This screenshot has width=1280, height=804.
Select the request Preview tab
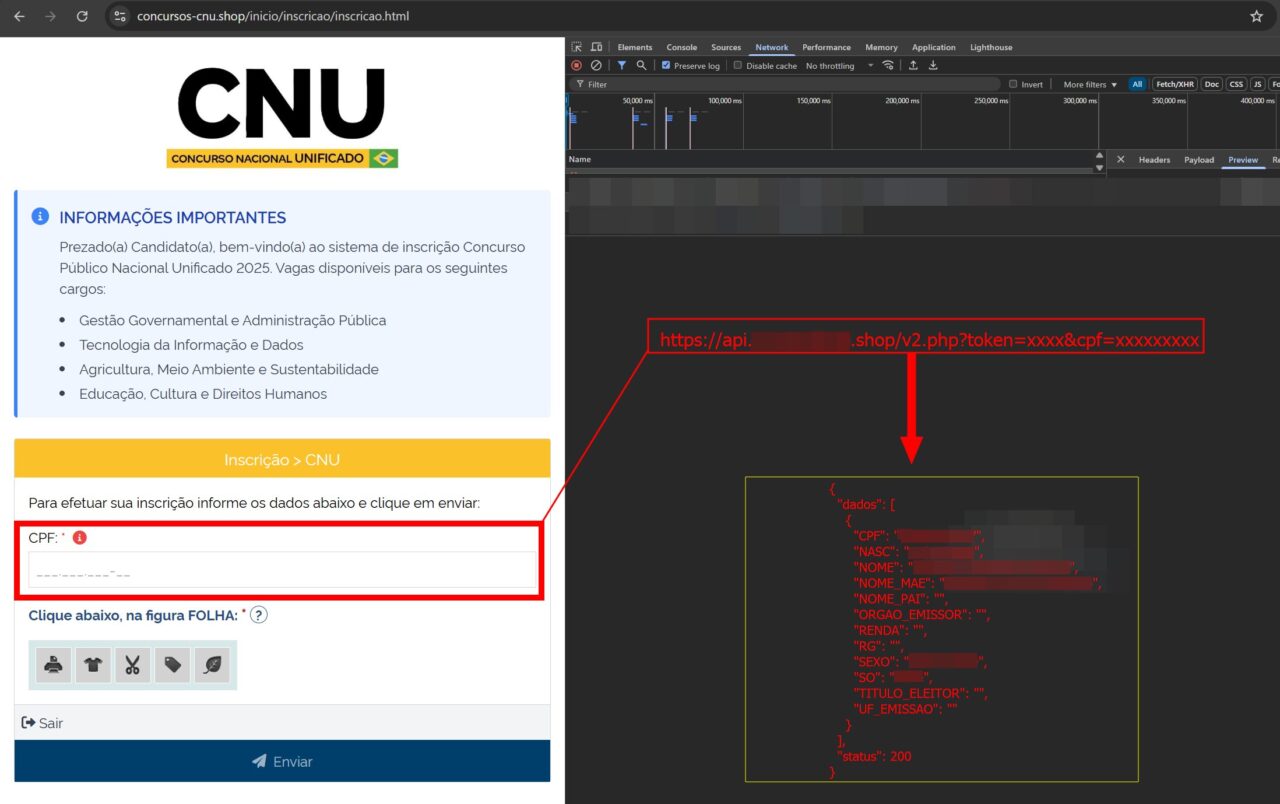coord(1243,160)
